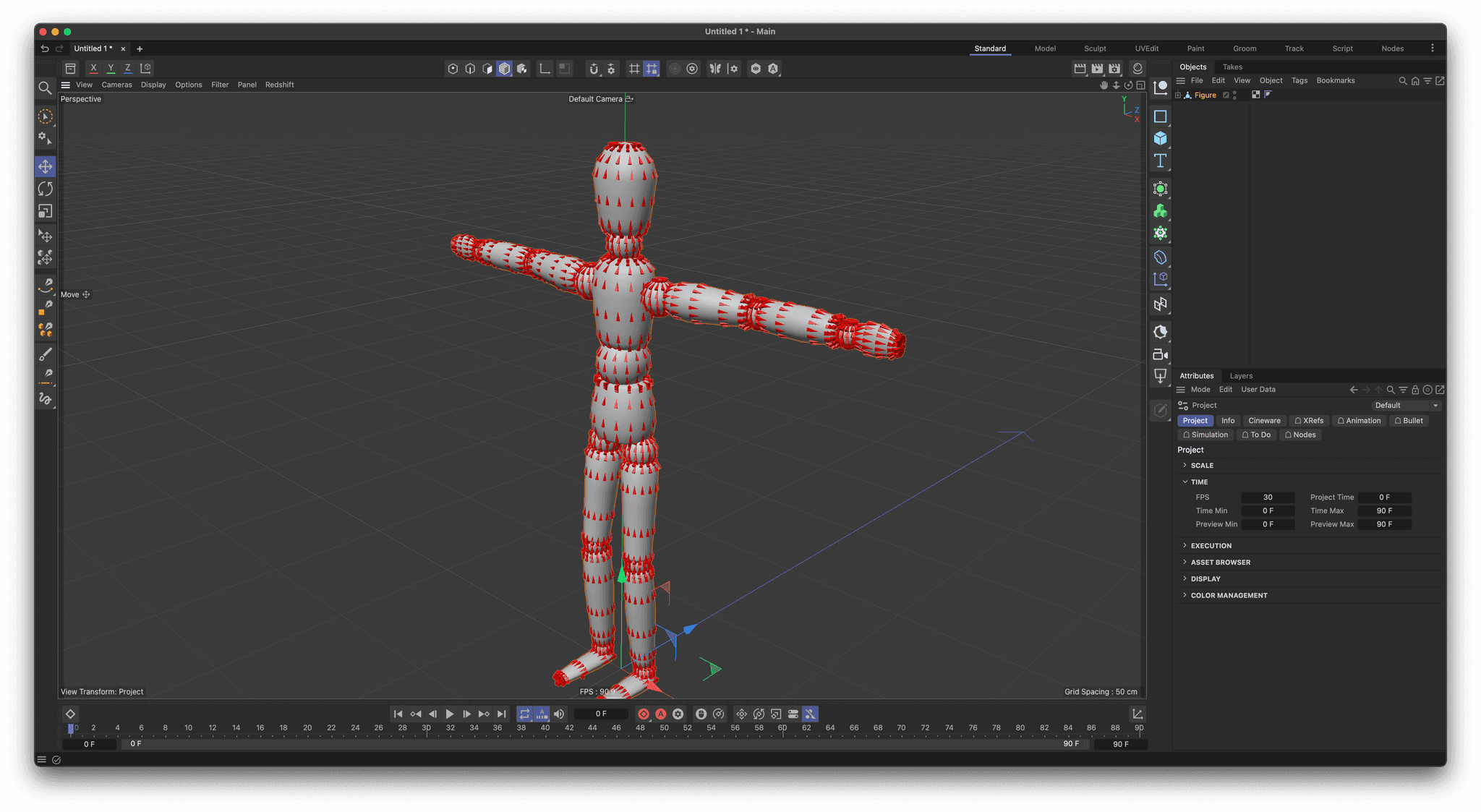Open the Info project tab
1481x812 pixels.
[1228, 420]
